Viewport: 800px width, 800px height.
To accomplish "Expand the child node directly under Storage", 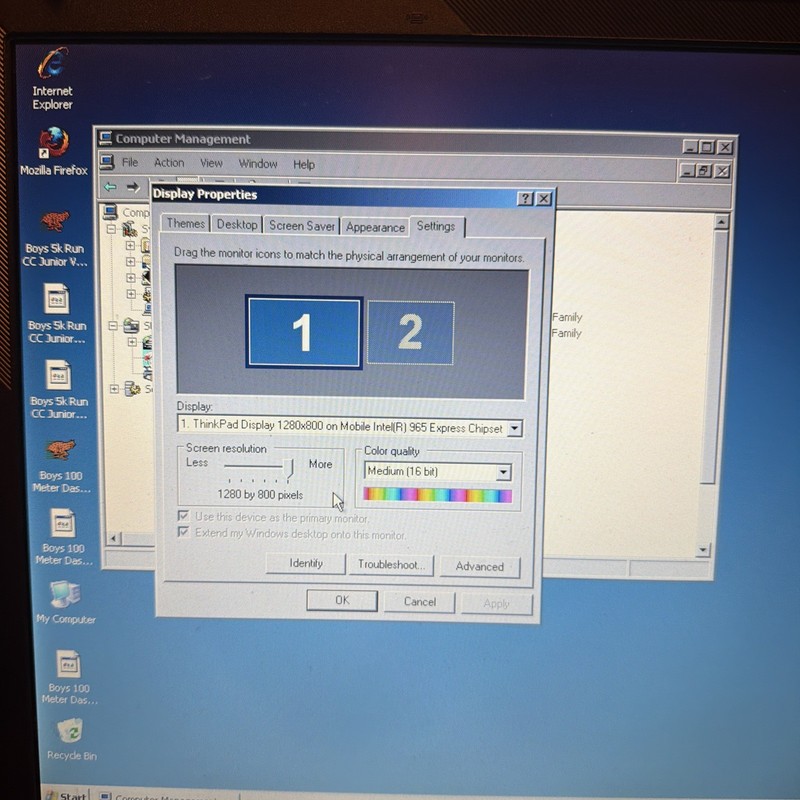I will click(x=132, y=341).
